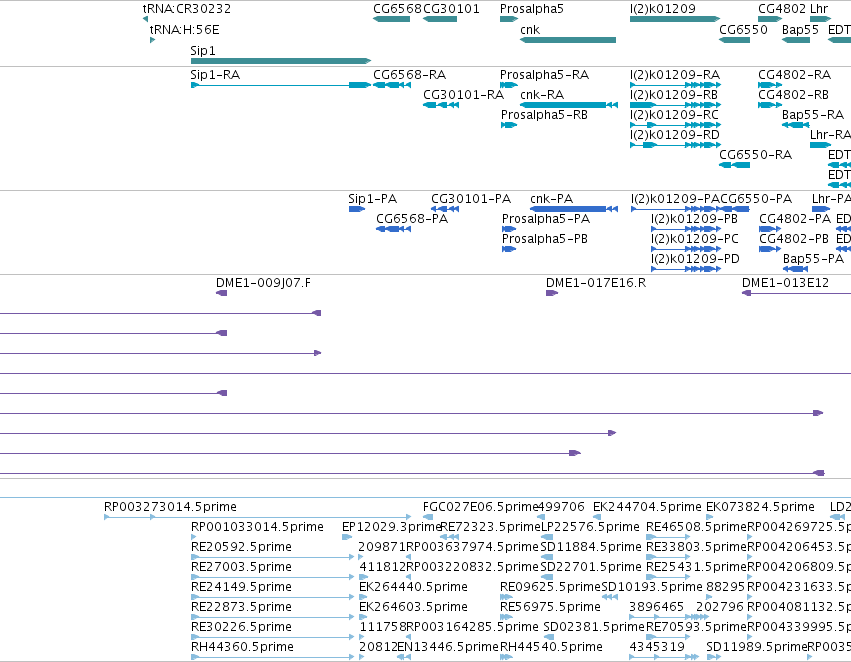Click the CG4802-RB transcript label
This screenshot has height=662, width=851.
(793, 94)
